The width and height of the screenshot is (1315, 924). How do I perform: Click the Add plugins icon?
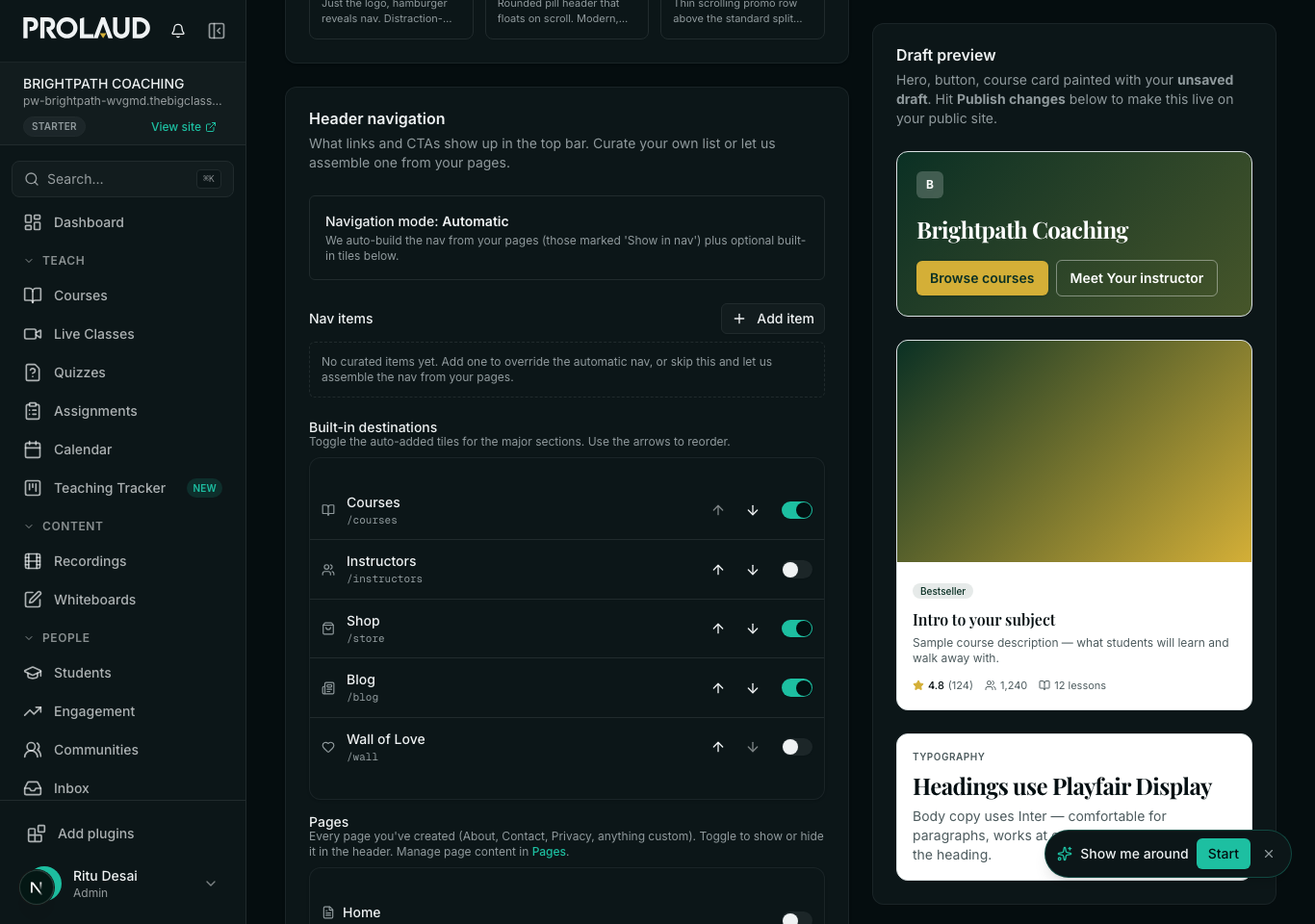click(x=37, y=834)
